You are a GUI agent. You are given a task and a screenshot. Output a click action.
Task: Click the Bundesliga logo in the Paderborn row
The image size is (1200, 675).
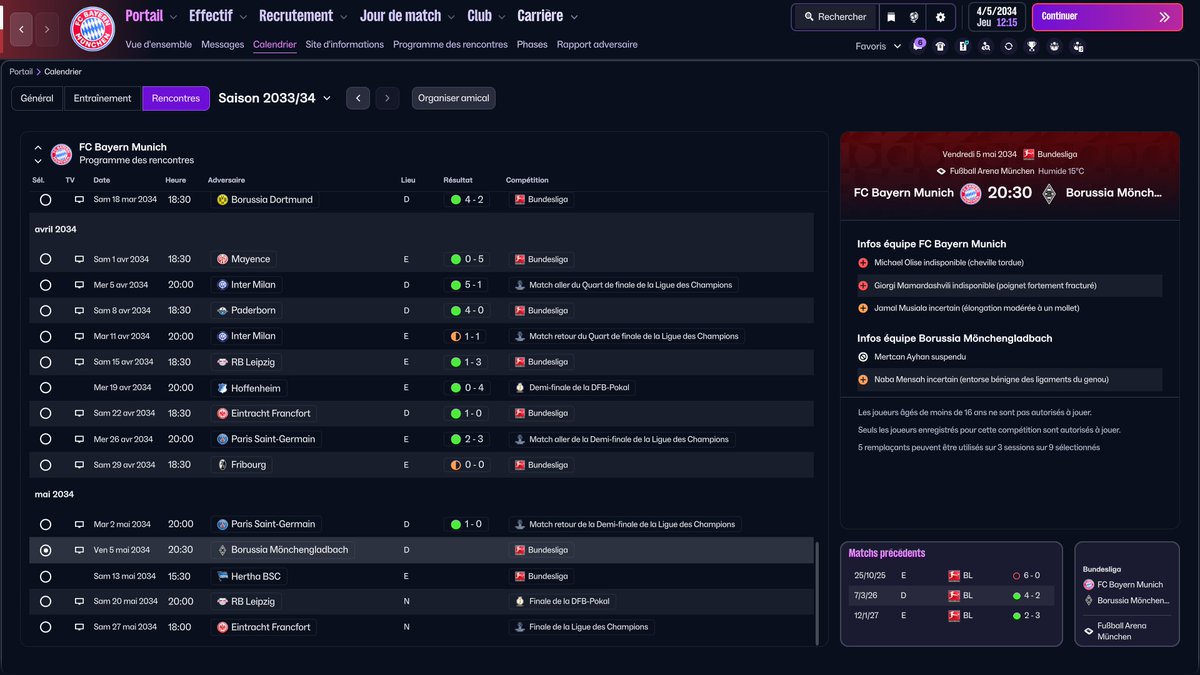pyautogui.click(x=520, y=311)
